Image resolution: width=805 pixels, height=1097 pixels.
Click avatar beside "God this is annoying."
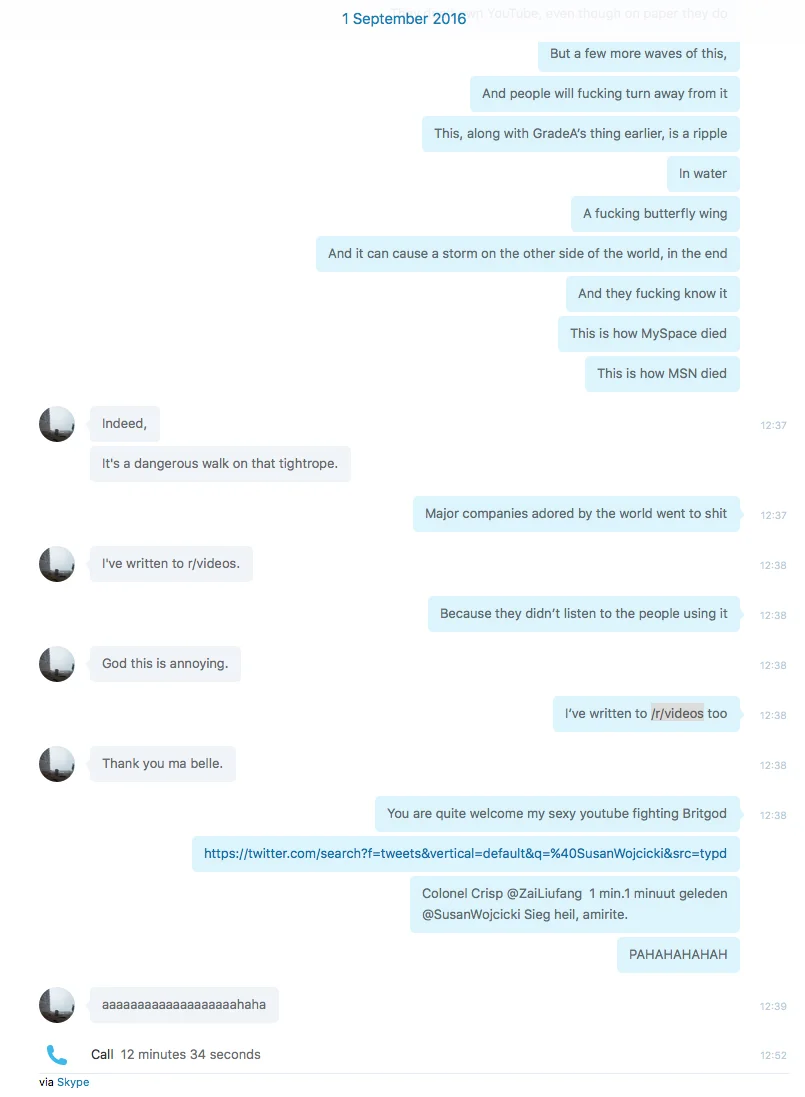57,664
